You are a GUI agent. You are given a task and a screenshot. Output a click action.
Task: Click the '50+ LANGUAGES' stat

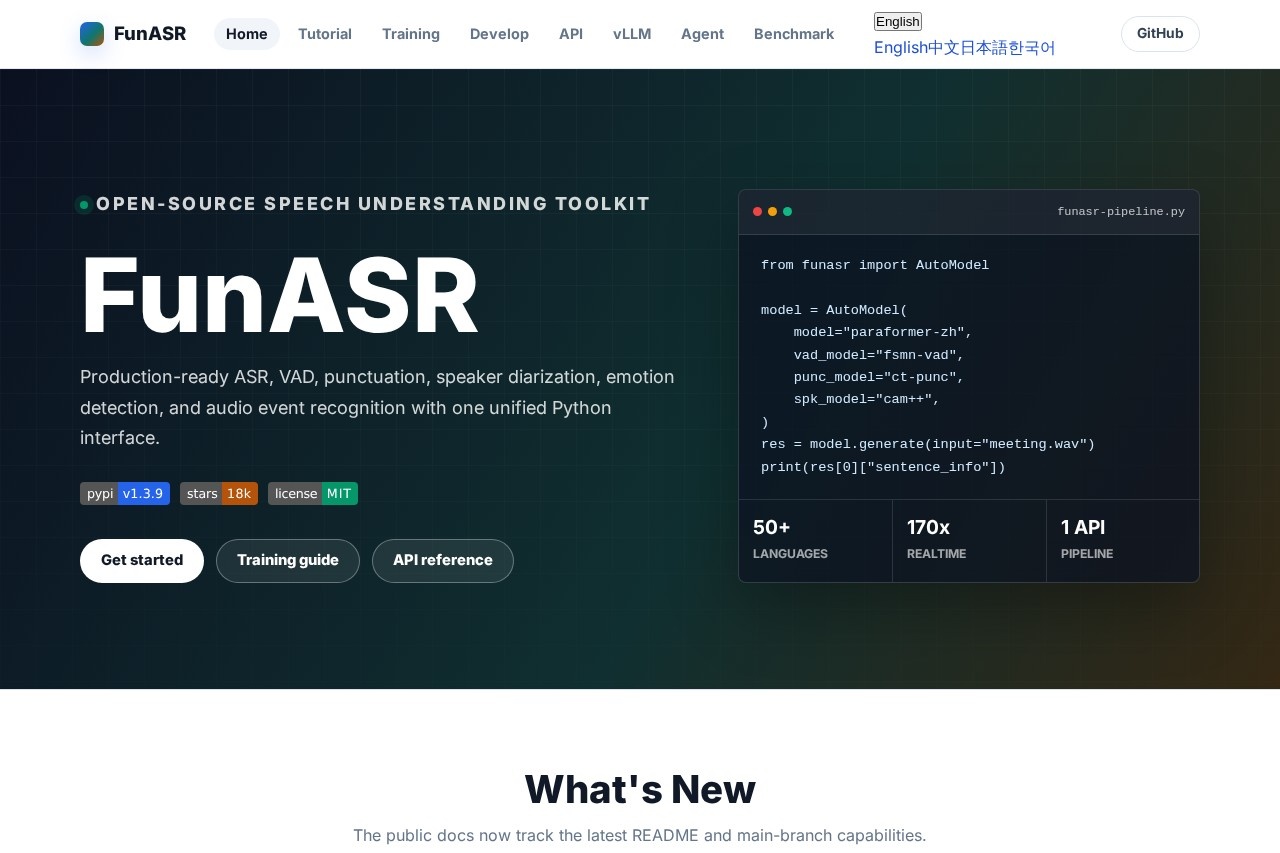[815, 540]
